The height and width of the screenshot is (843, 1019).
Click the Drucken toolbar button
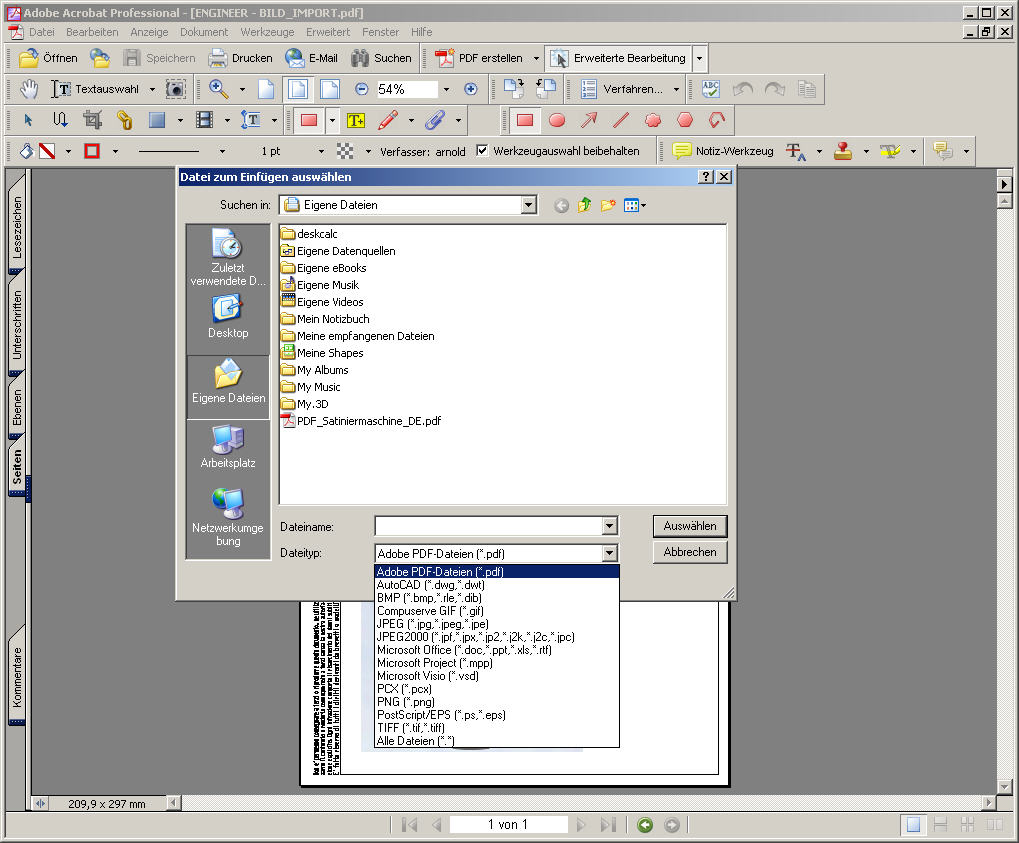click(240, 58)
